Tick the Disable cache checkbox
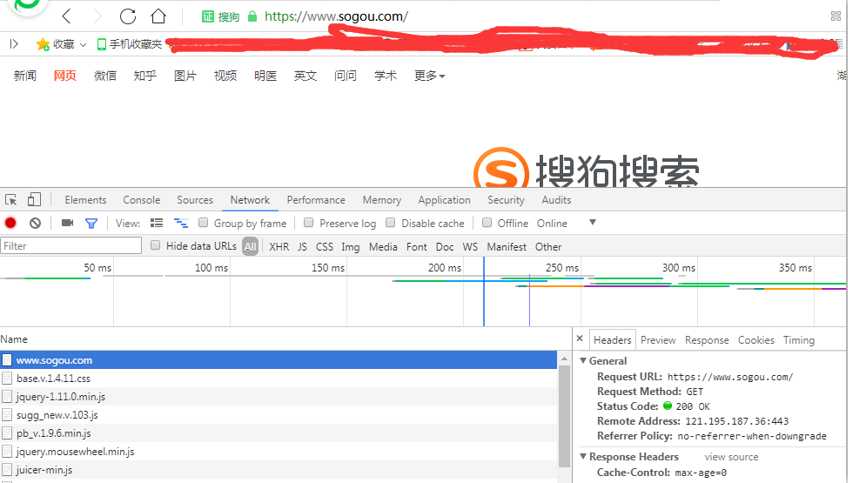848x483 pixels. [390, 222]
